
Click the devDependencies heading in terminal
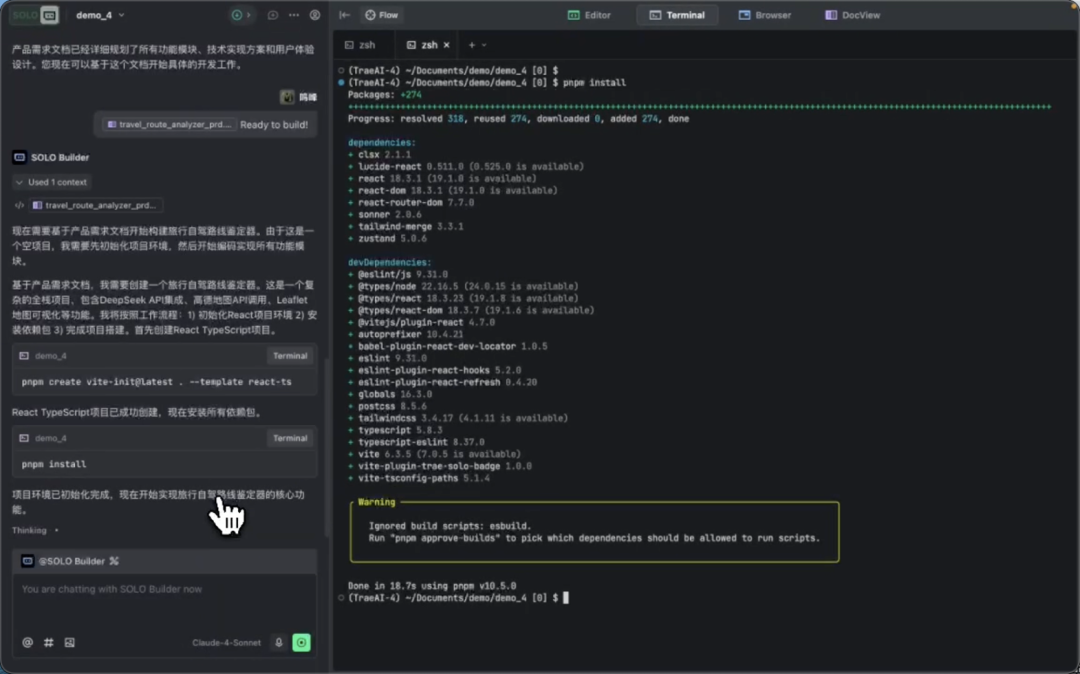point(389,262)
